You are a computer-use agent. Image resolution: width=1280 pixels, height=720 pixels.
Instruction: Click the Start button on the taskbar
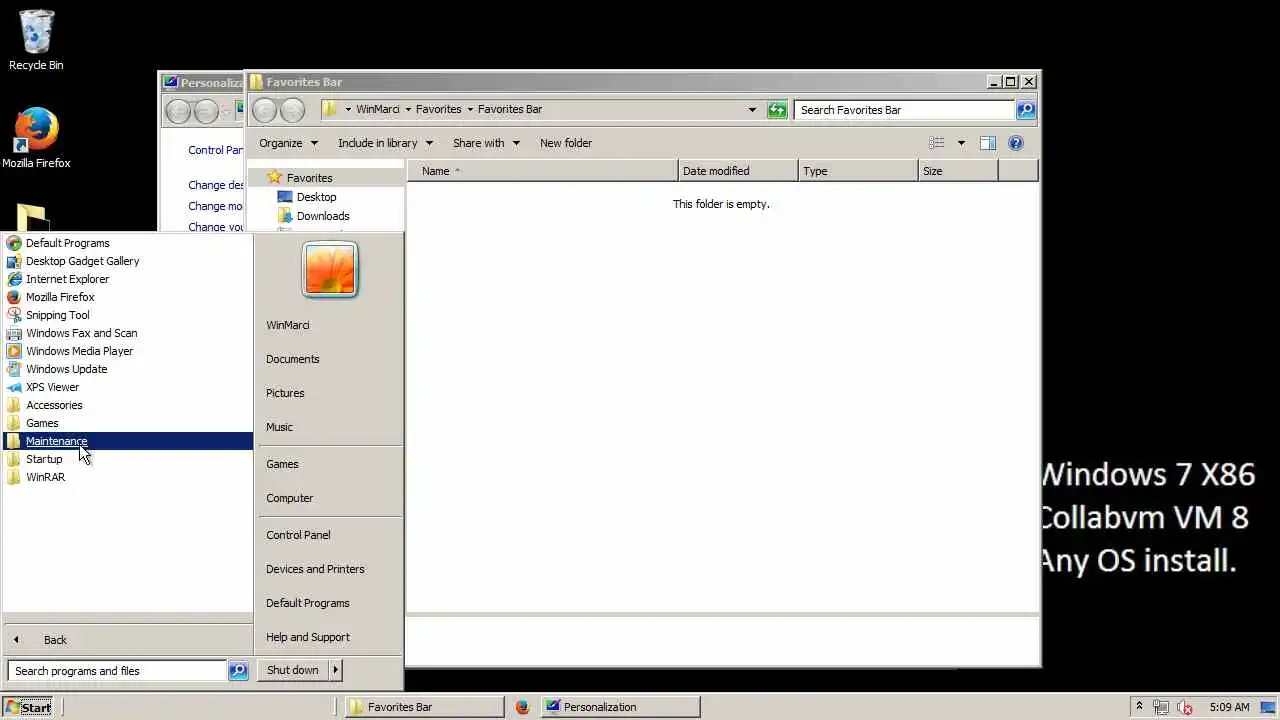(x=28, y=707)
